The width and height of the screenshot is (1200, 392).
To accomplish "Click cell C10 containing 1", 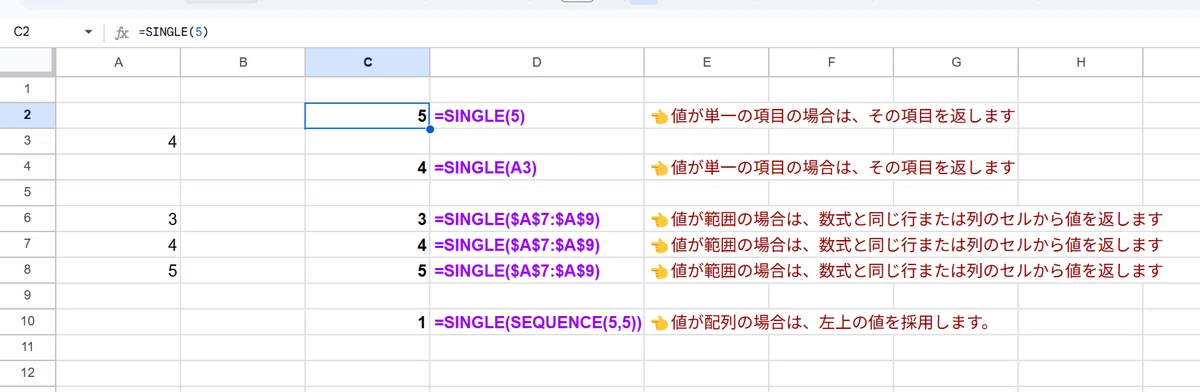I will click(x=367, y=322).
